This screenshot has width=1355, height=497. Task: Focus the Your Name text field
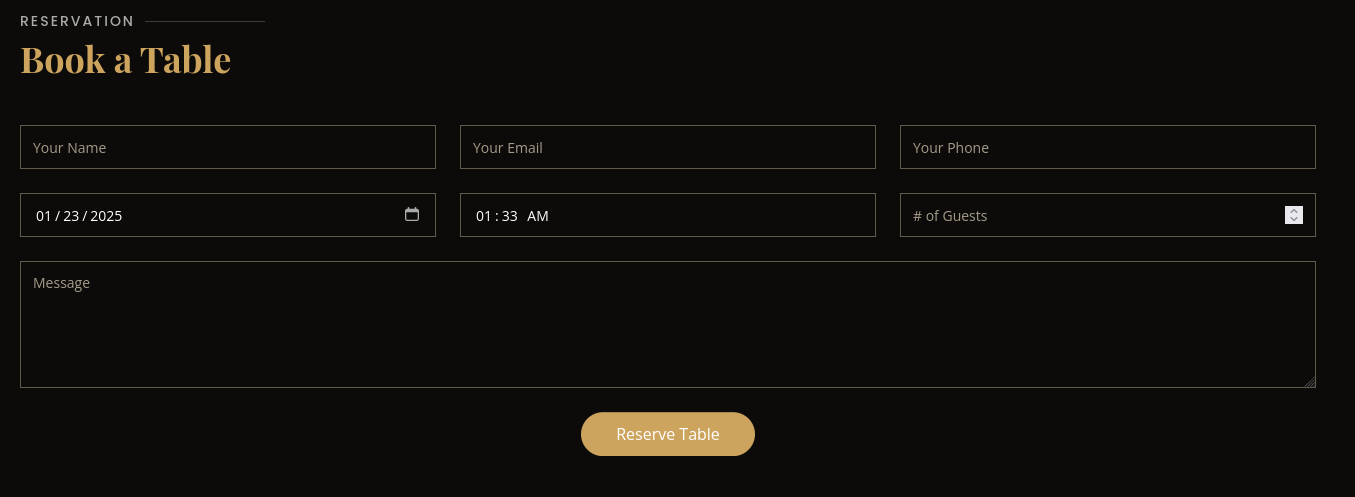click(228, 147)
